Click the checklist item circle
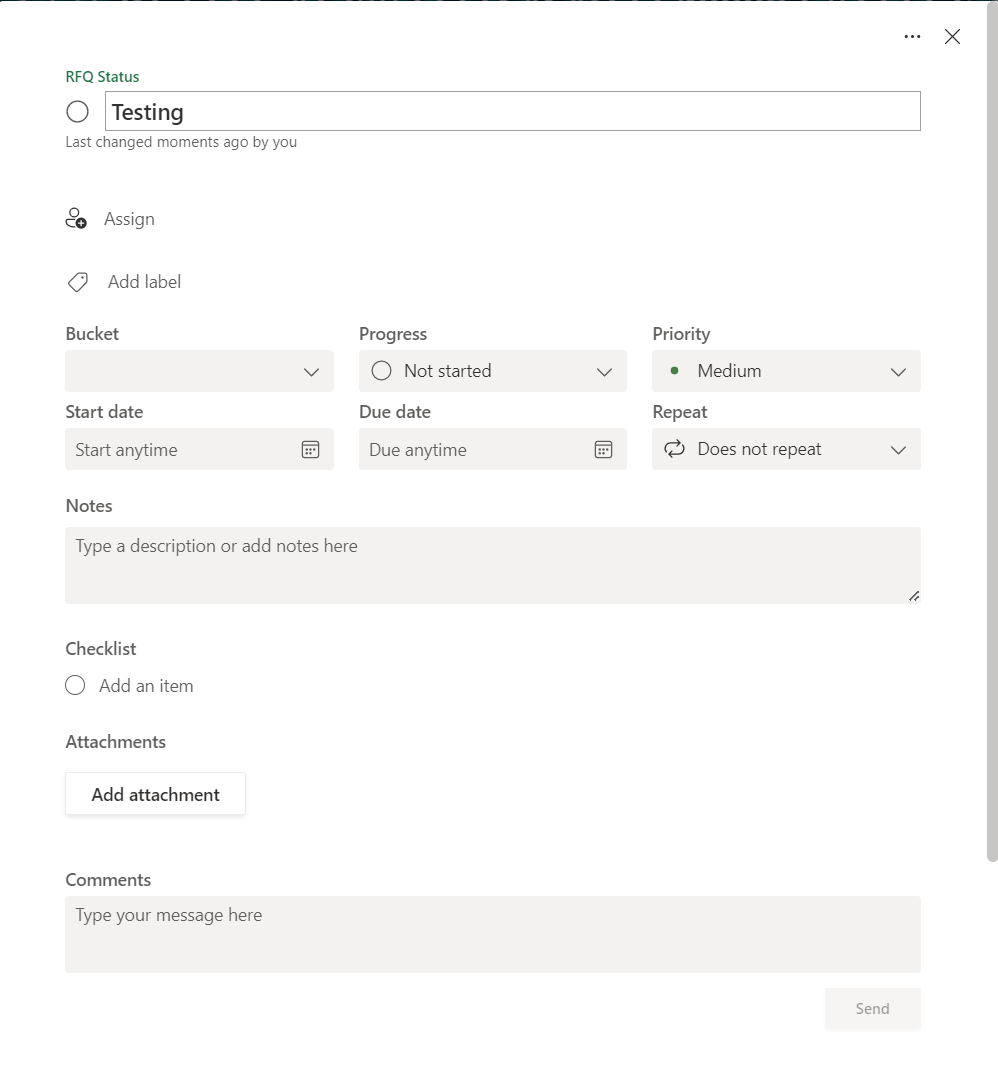The image size is (998, 1072). [x=75, y=686]
